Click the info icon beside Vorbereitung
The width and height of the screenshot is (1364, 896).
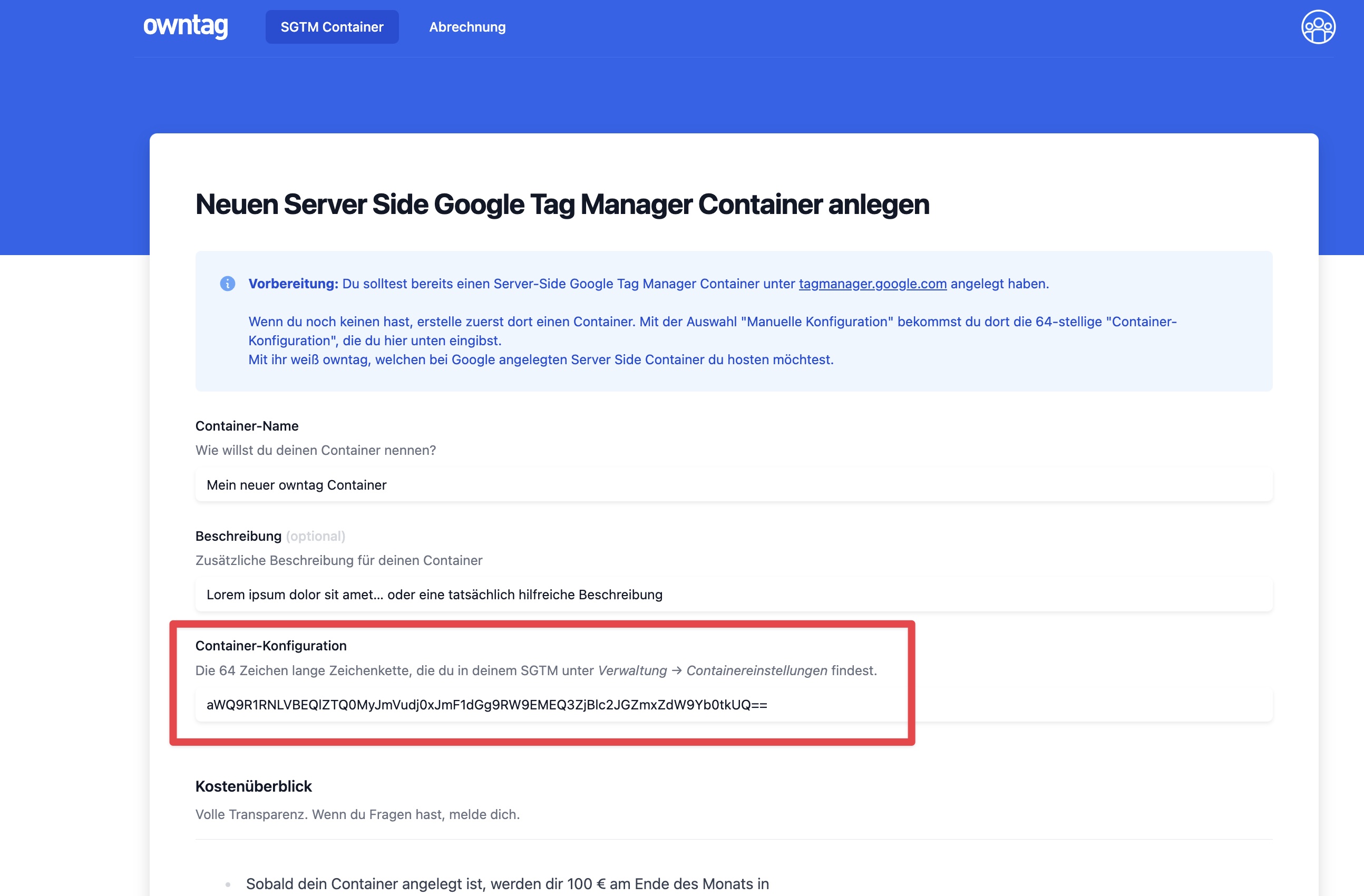[228, 284]
